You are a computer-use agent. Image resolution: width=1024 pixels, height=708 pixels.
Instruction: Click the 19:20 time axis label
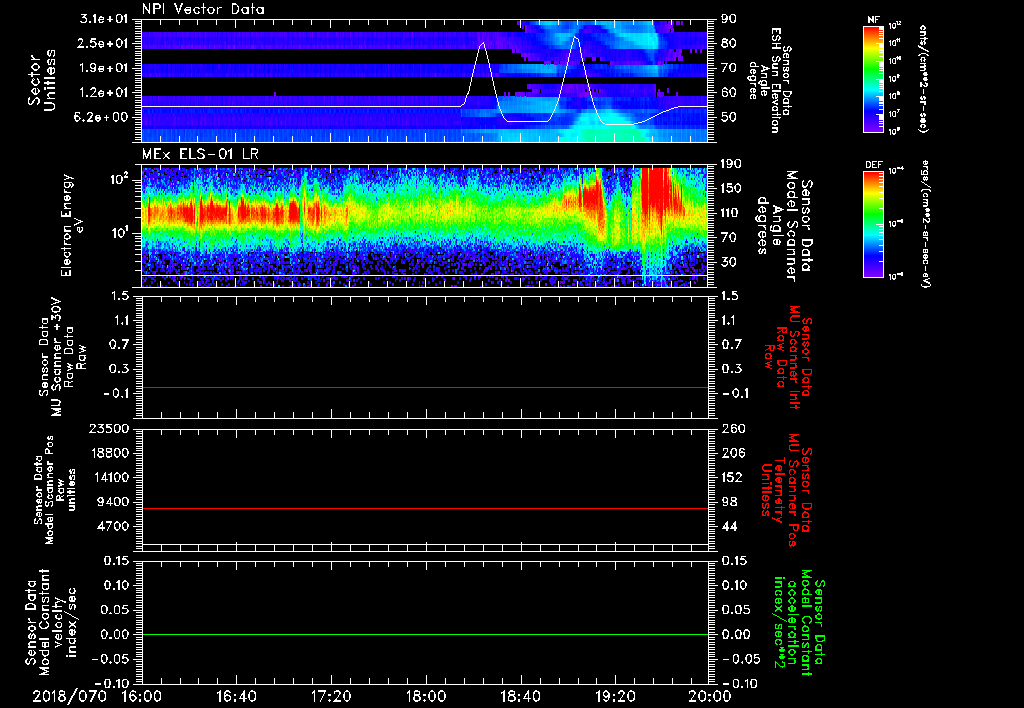pos(615,696)
